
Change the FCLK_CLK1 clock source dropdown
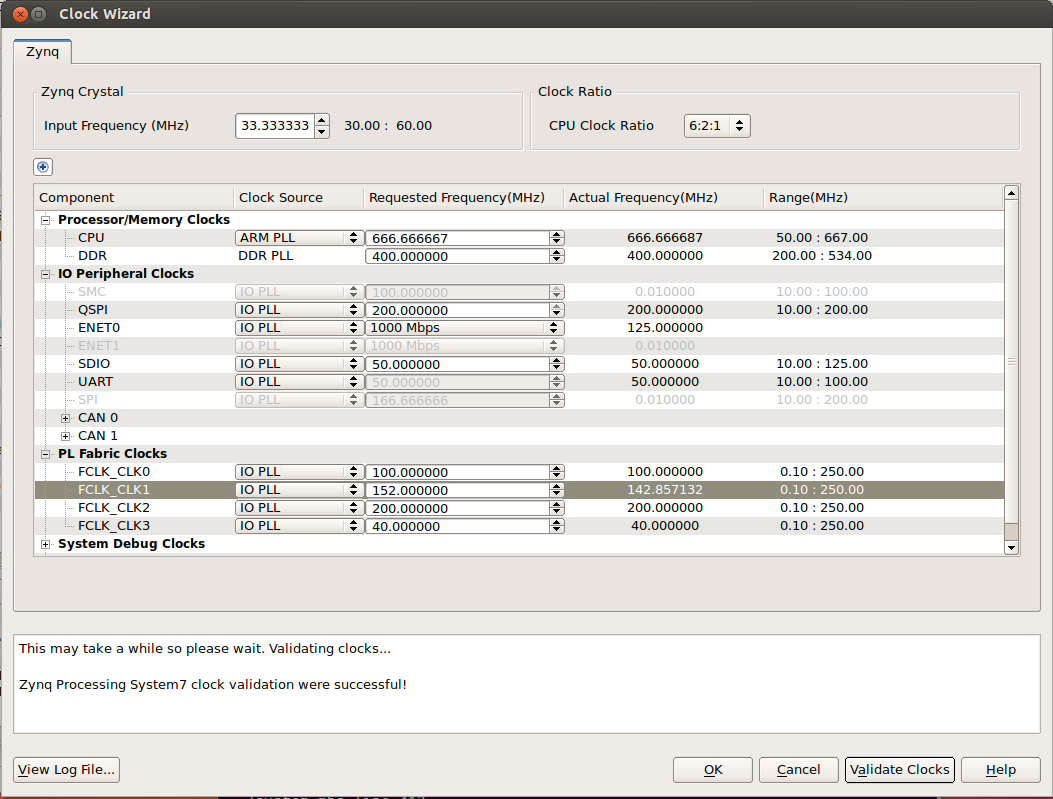[x=298, y=490]
